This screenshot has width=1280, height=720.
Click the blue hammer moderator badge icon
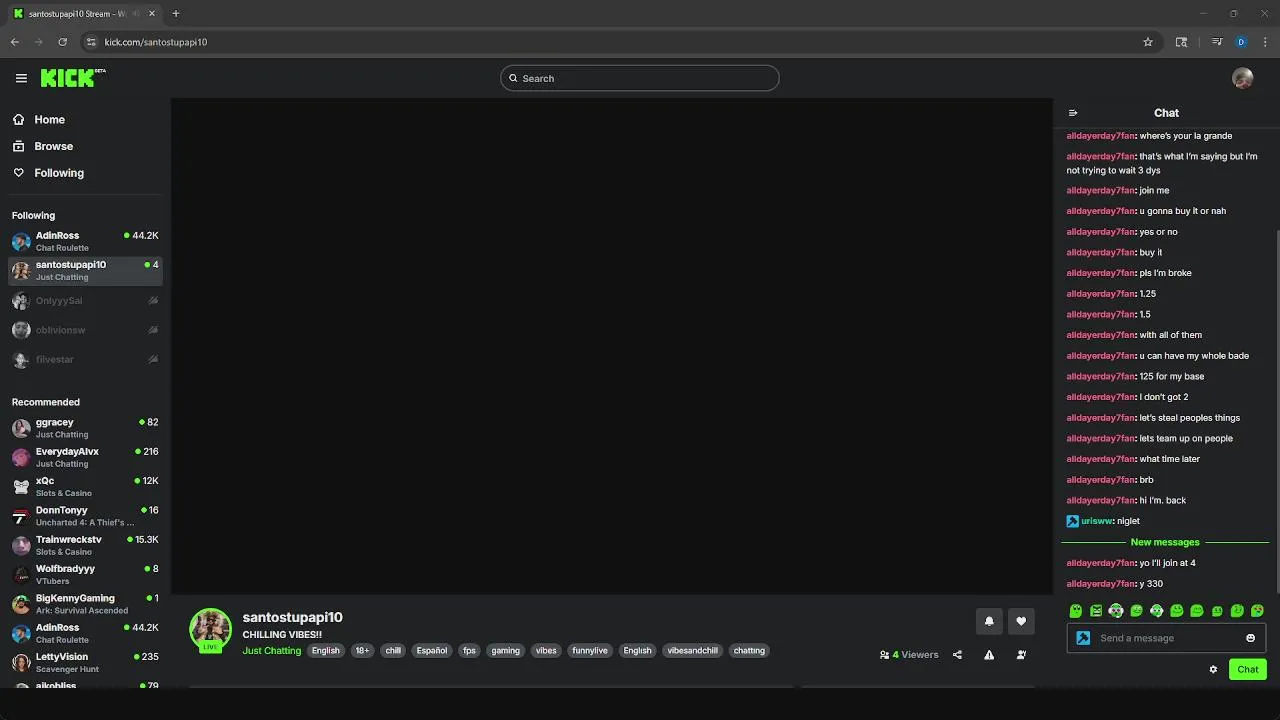click(x=1083, y=638)
